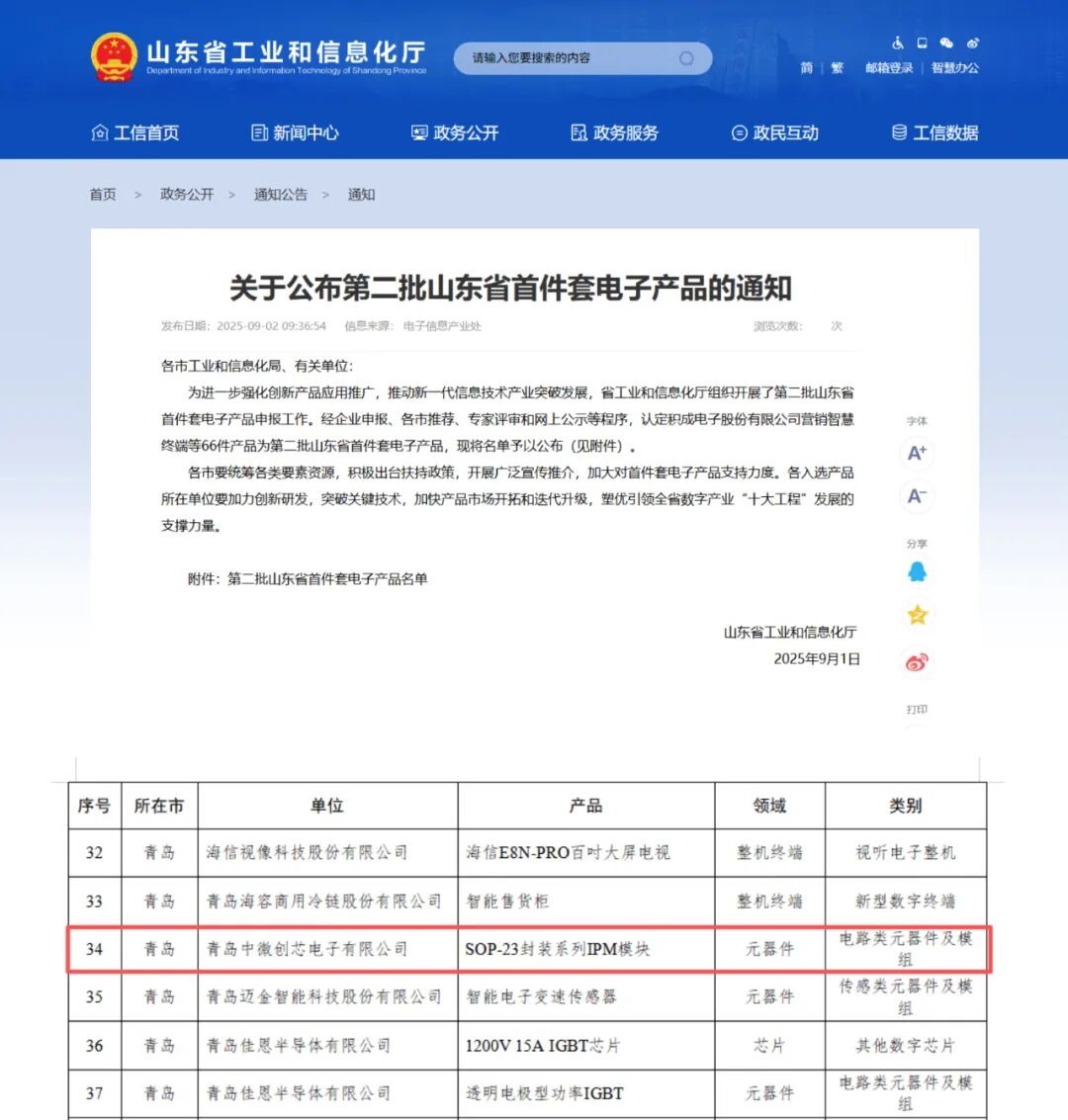1068x1120 pixels.
Task: Click 通知公告 in the breadcrumb
Action: pyautogui.click(x=280, y=195)
